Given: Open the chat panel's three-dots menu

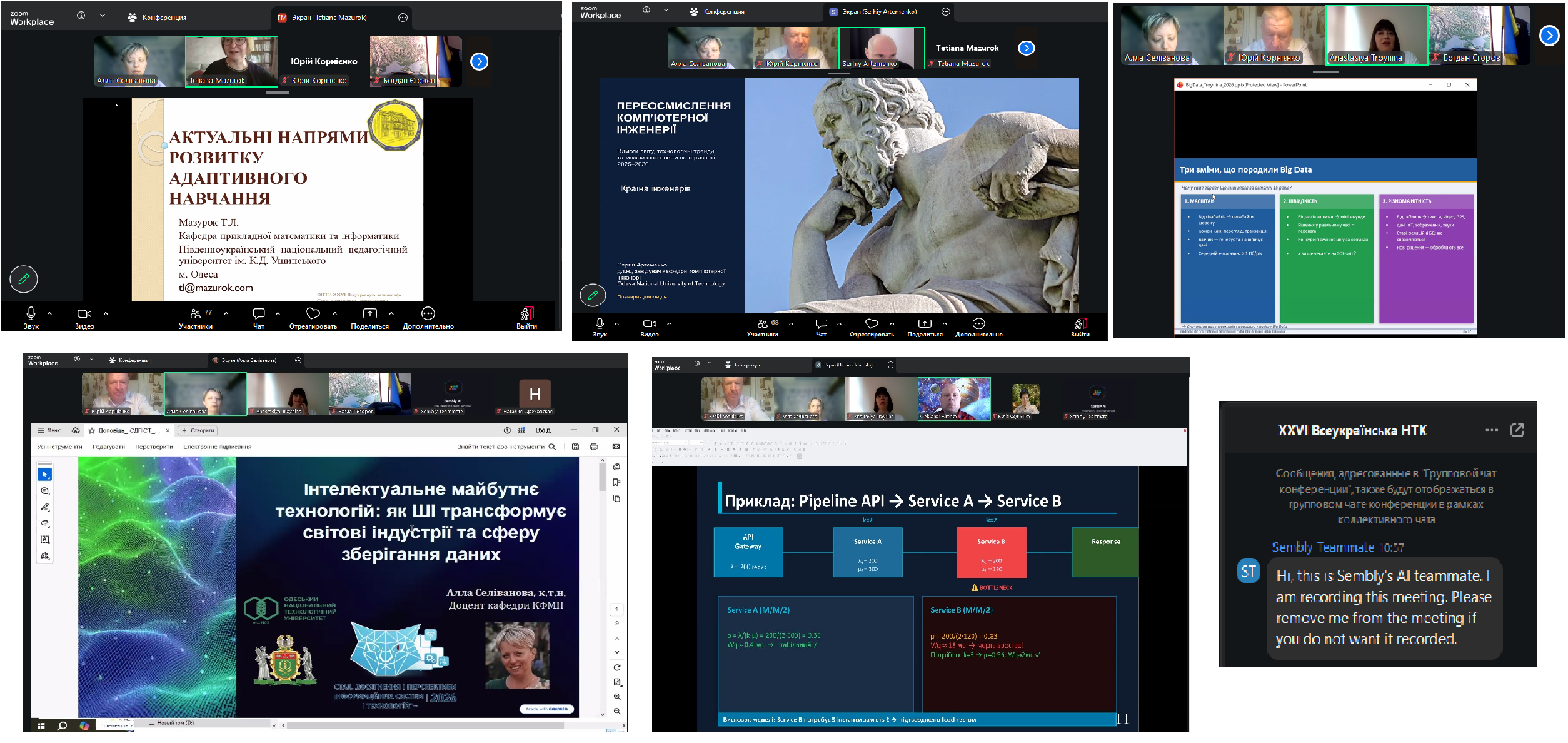Looking at the screenshot, I should (x=1492, y=430).
